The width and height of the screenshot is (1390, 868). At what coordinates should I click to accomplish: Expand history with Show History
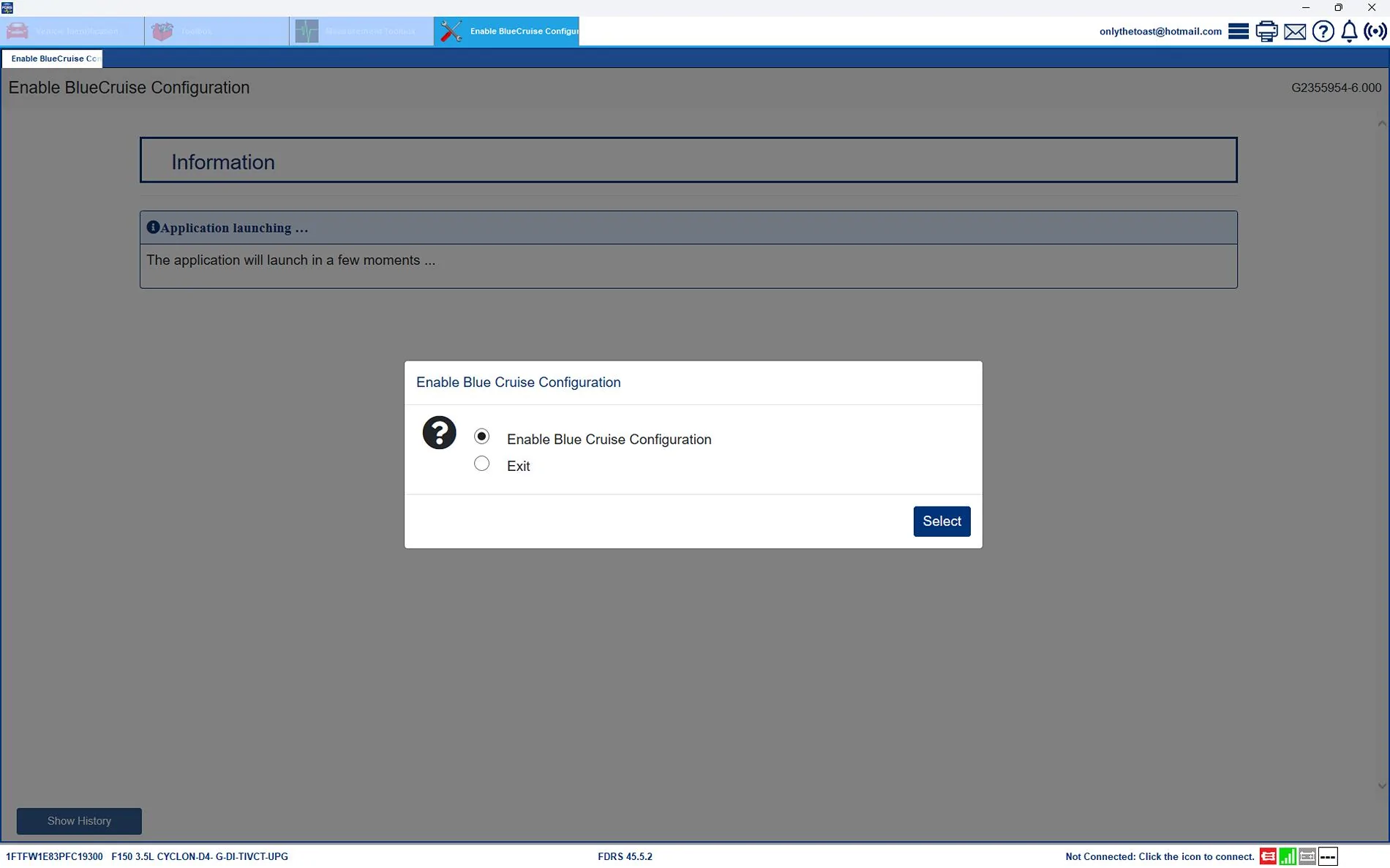[x=78, y=821]
